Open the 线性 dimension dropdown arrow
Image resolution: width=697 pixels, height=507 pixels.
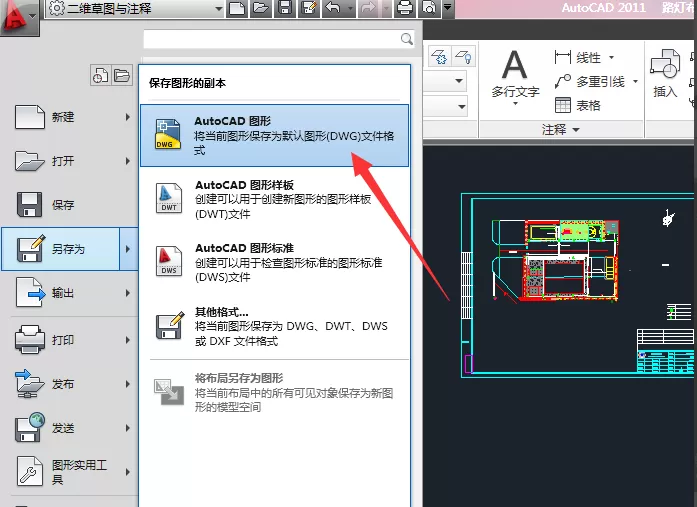click(x=611, y=57)
